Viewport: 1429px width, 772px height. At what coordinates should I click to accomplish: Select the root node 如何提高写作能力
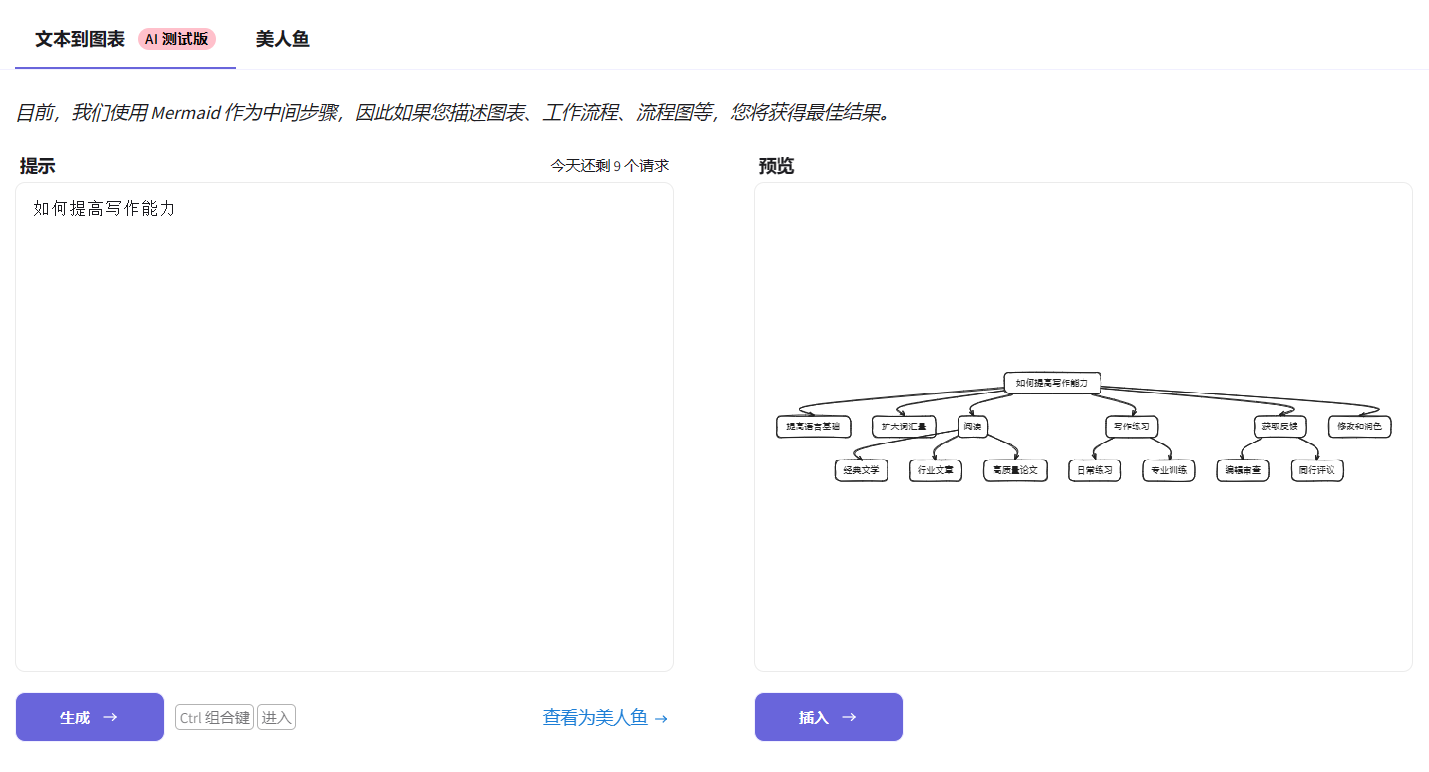pyautogui.click(x=1051, y=383)
